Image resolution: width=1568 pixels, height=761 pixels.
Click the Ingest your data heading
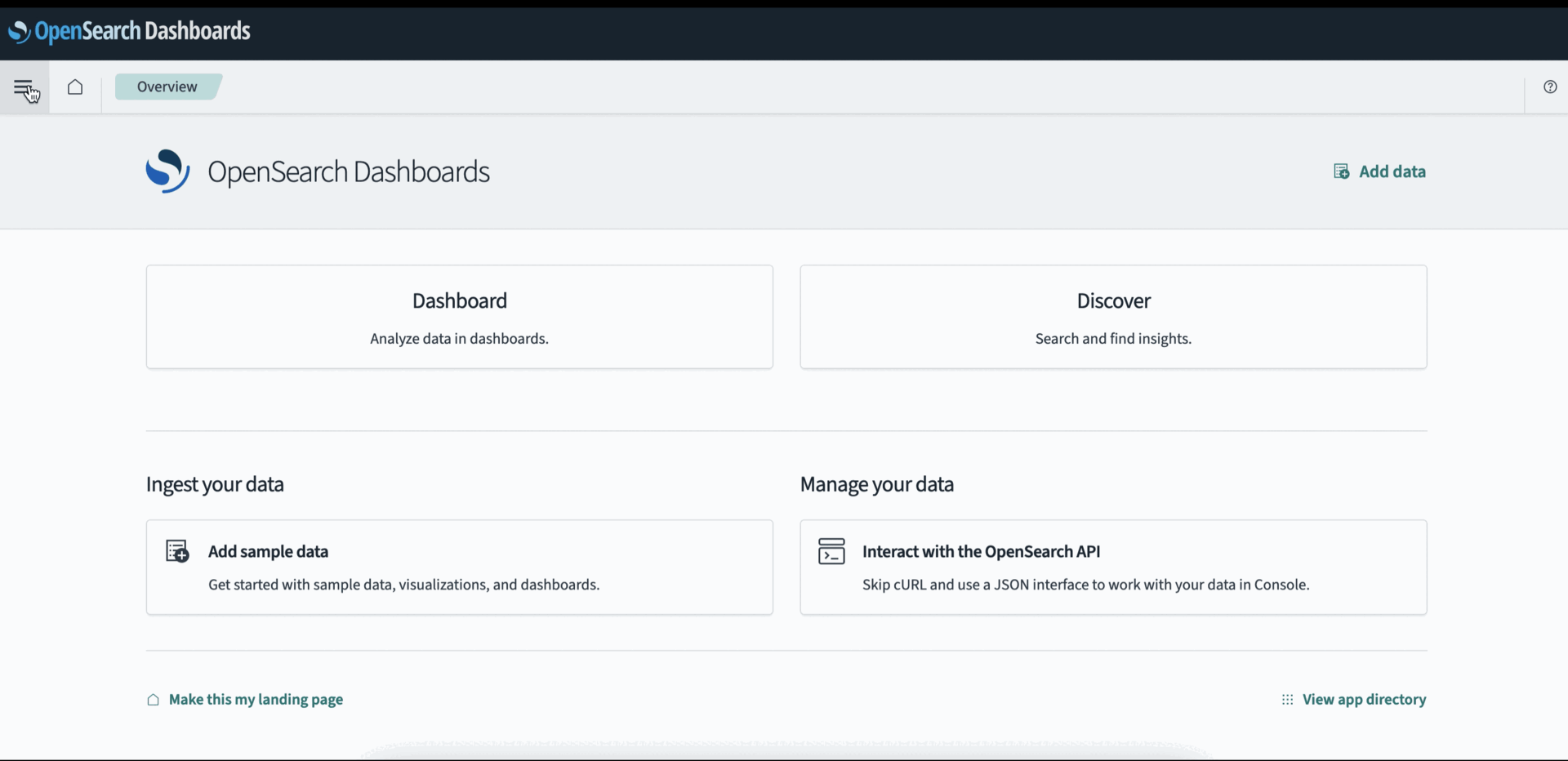[x=215, y=484]
